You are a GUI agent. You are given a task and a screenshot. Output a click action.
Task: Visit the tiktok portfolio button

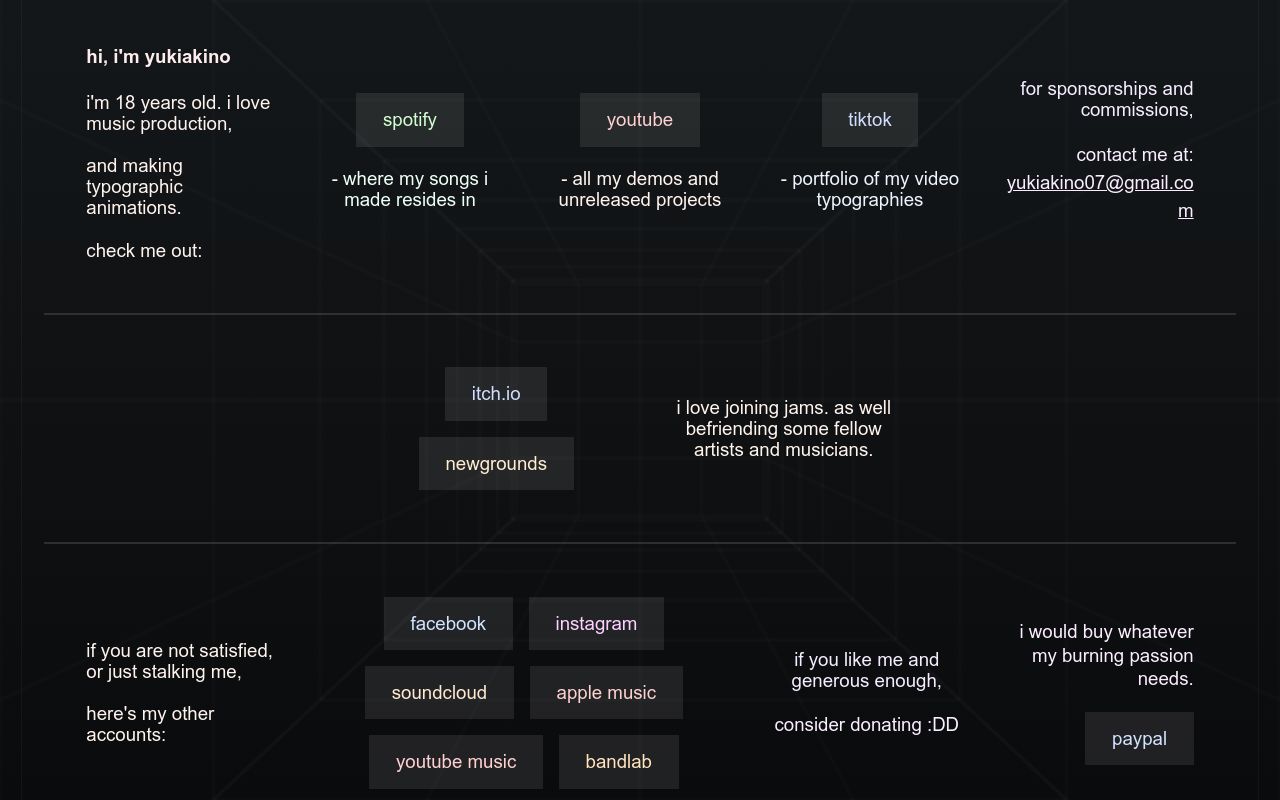(x=869, y=120)
